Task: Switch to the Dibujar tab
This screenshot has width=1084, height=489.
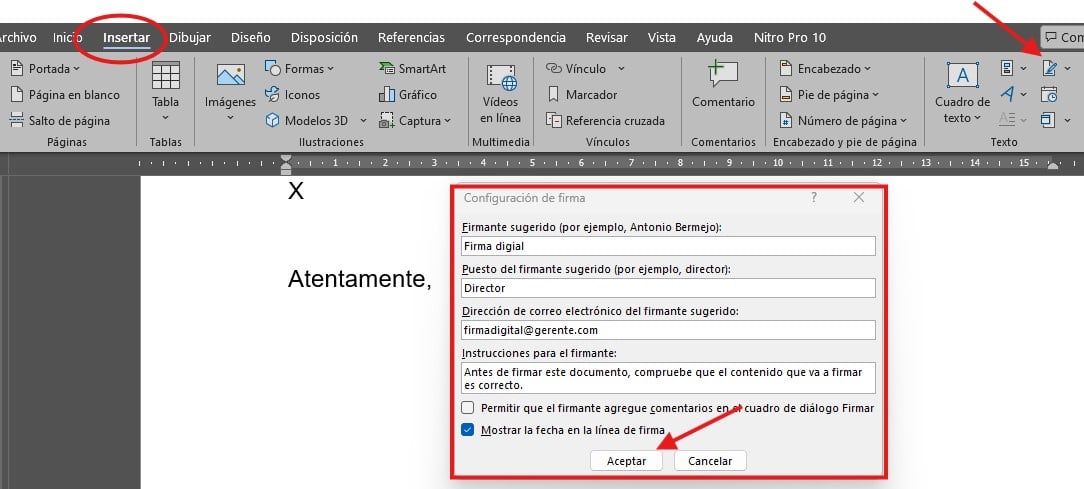Action: point(190,37)
